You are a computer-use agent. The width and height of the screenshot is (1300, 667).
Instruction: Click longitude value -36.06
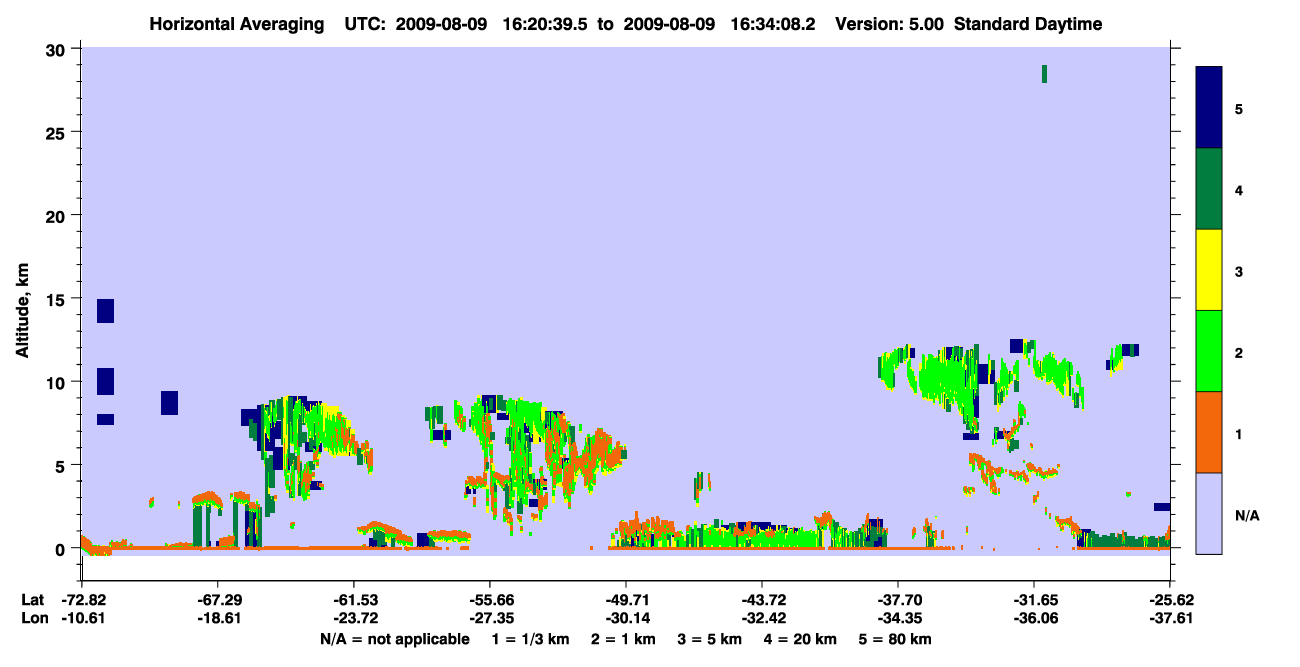[x=1033, y=619]
